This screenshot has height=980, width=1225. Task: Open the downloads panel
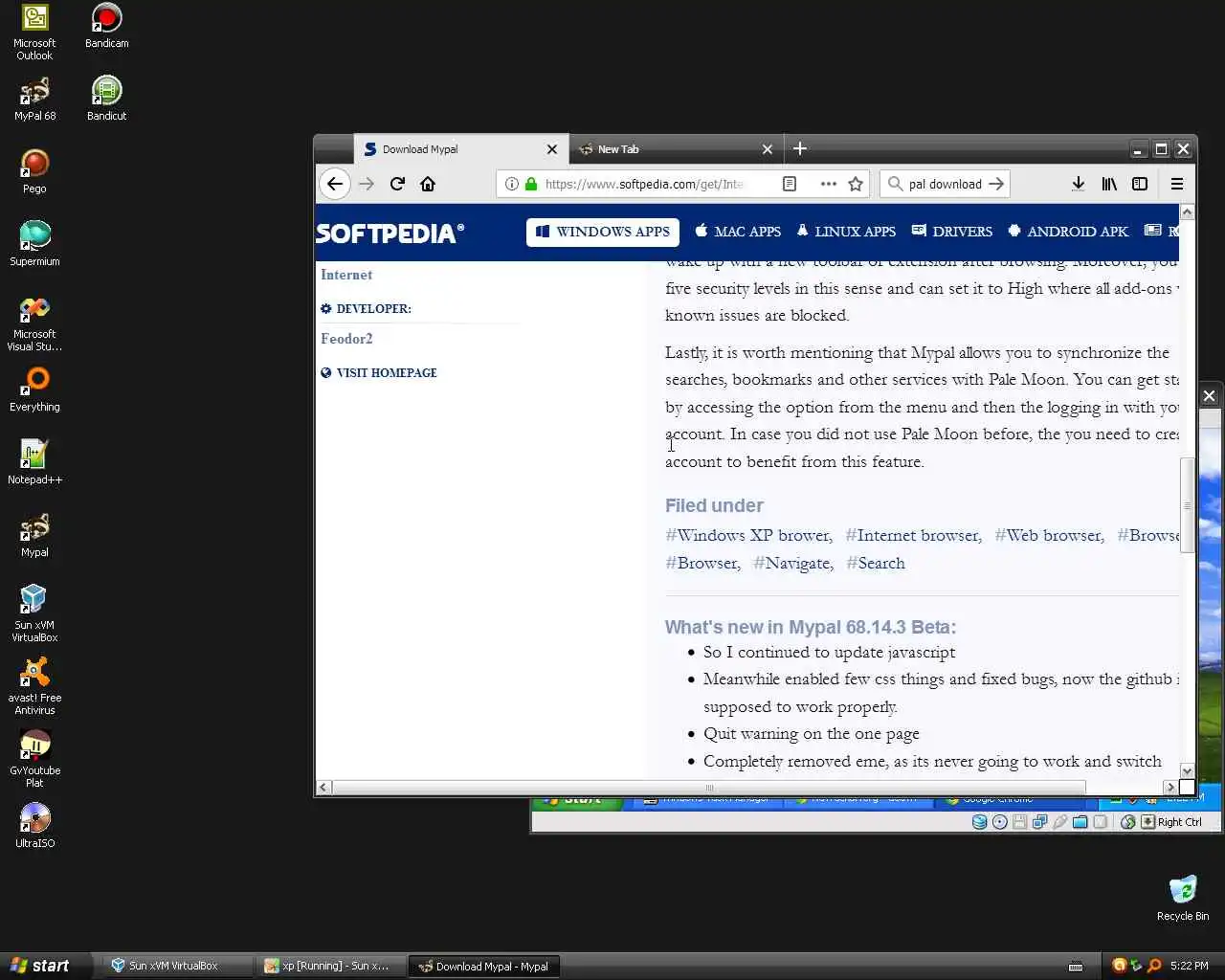[x=1078, y=184]
